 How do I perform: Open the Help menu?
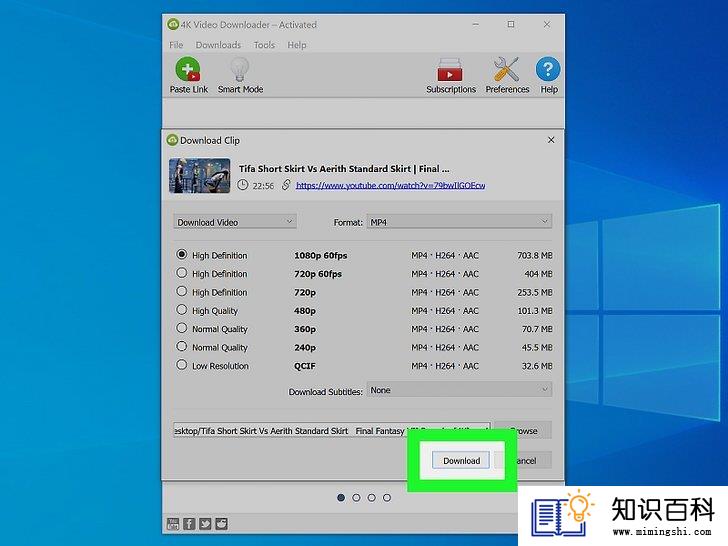click(297, 45)
